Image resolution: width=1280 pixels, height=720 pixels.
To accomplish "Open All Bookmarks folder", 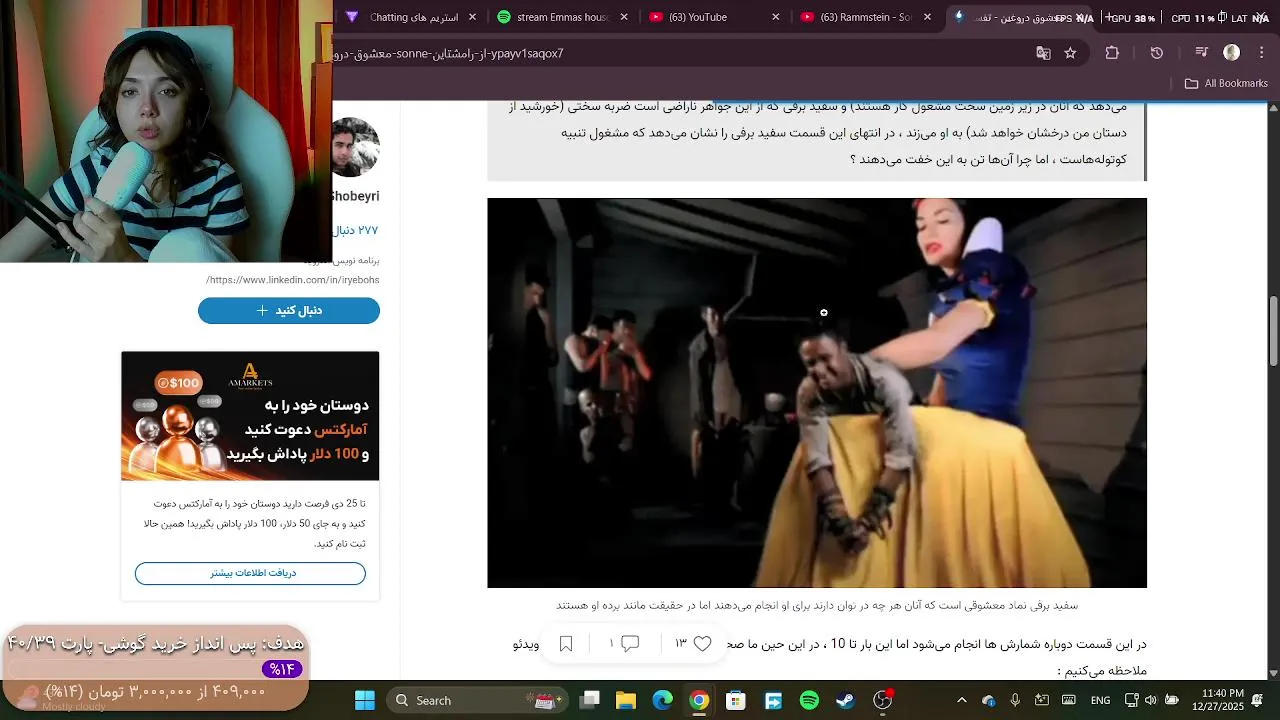I will (1226, 83).
